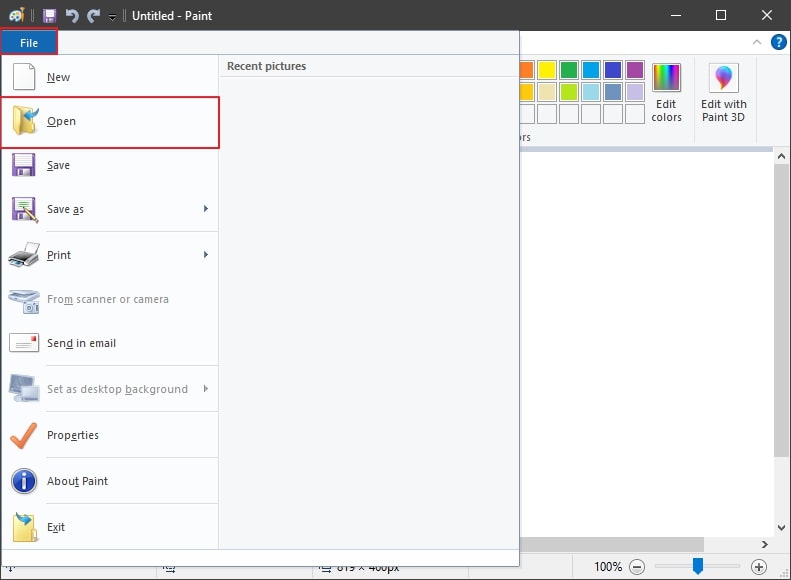The image size is (791, 580).
Task: Choose Send in email
Action: click(x=109, y=343)
